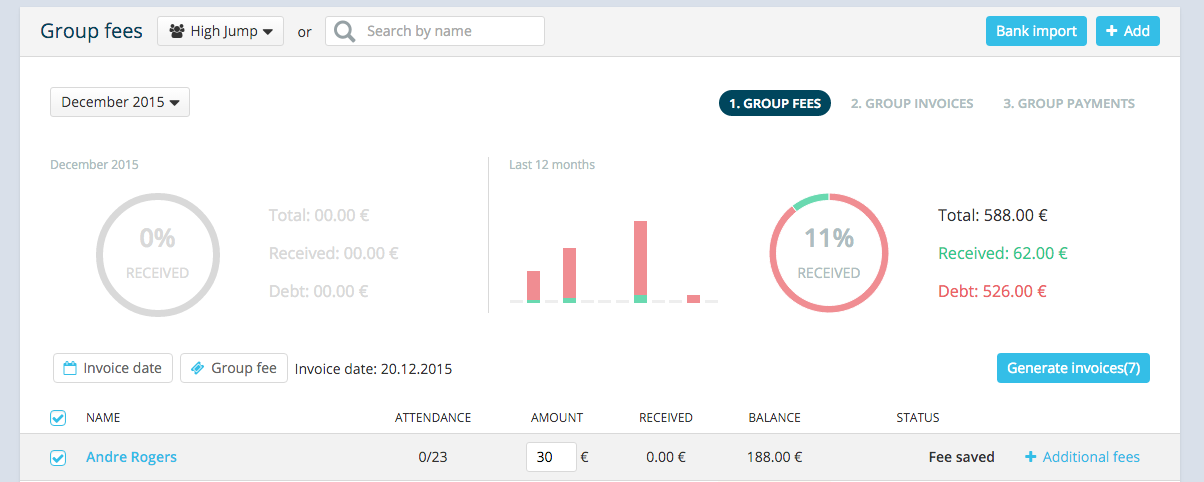The image size is (1204, 482).
Task: Click the 0.00 € received value
Action: [x=666, y=457]
